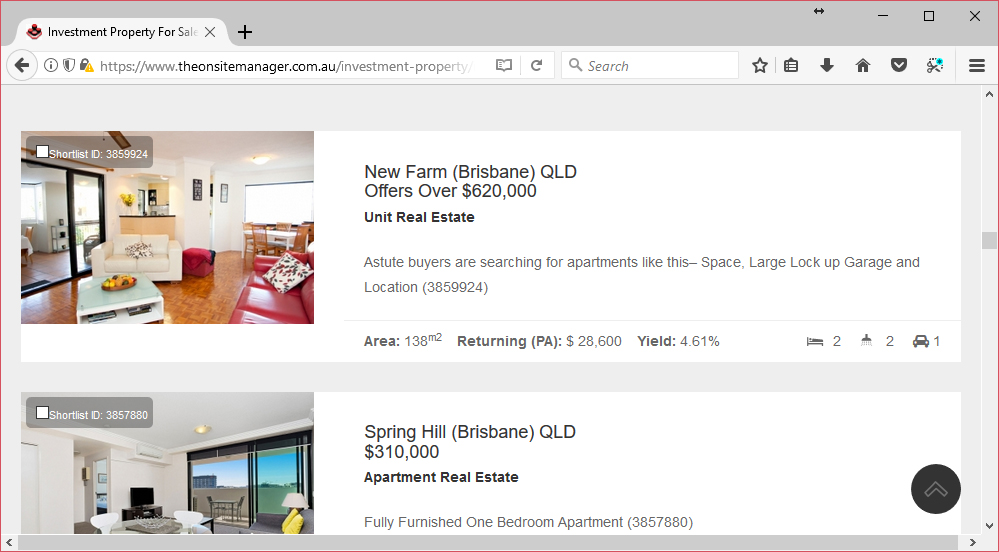Click 'Fully Furnished One Bedroom Apartment' description
The width and height of the screenshot is (999, 552).
click(x=528, y=522)
